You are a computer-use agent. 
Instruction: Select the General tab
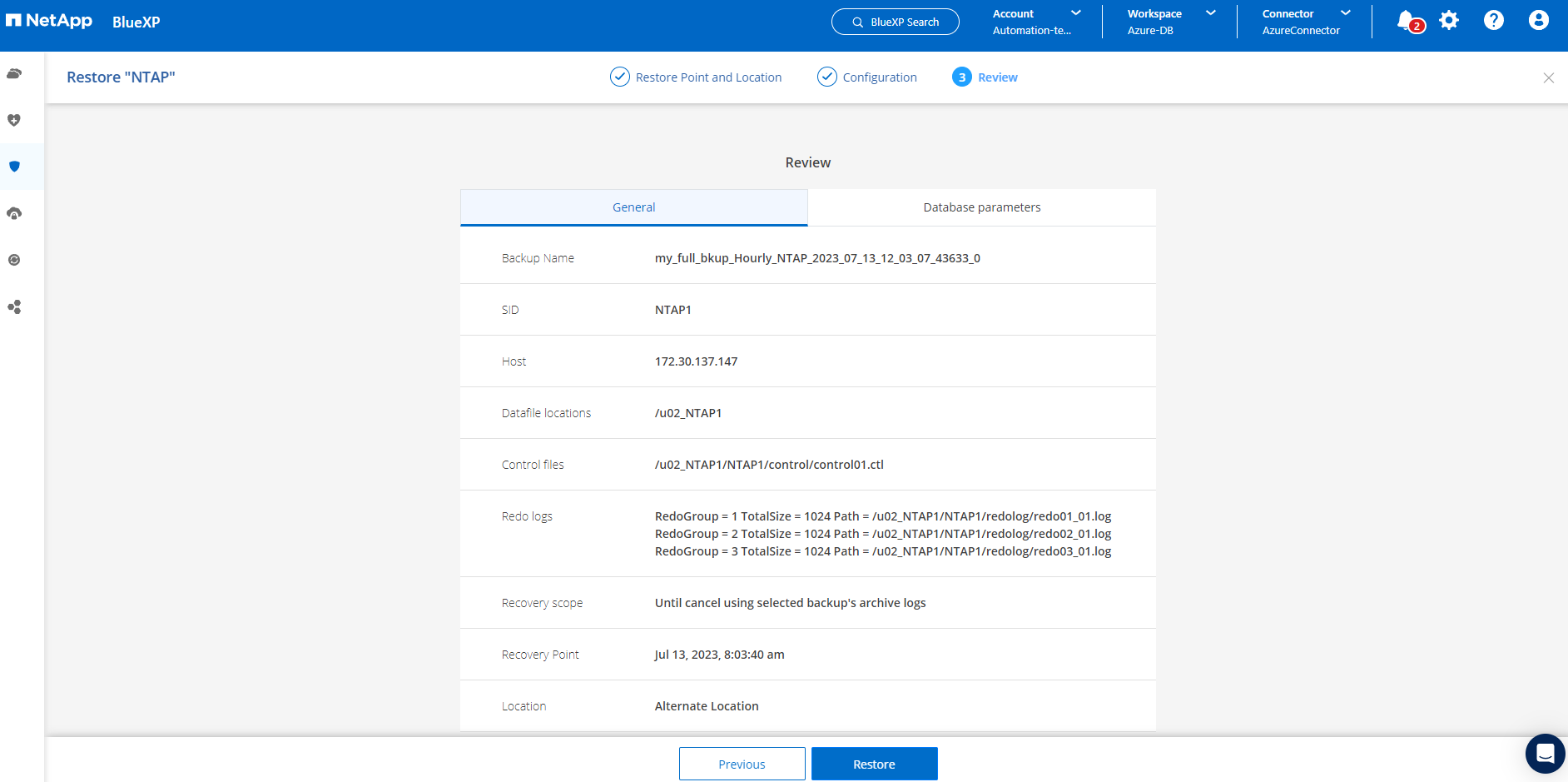pos(633,207)
